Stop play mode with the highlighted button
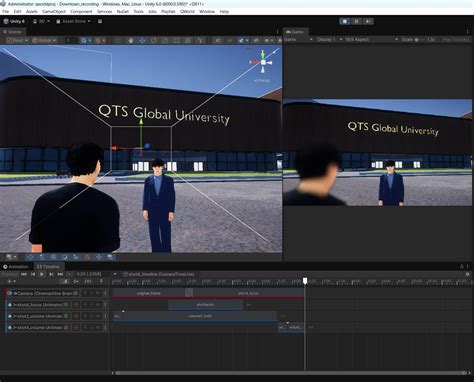This screenshot has width=474, height=382. 345,21
